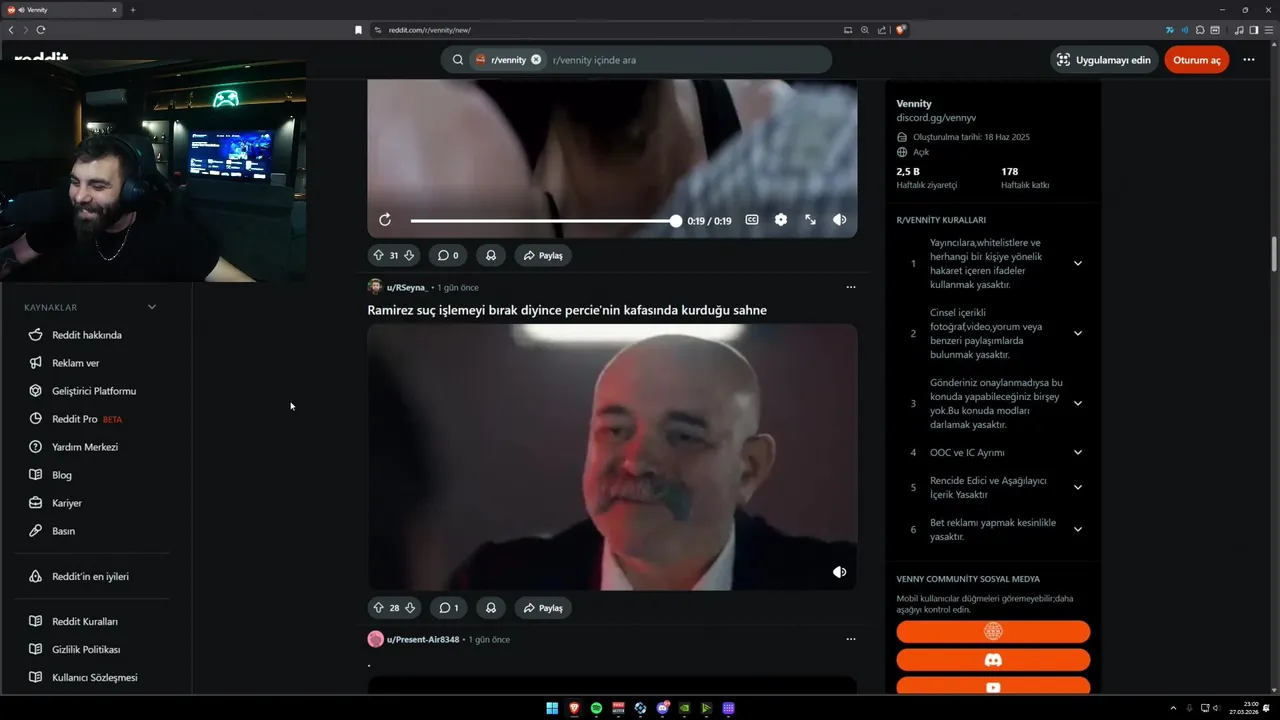Open Windows Start menu
This screenshot has width=1280, height=720.
tap(552, 708)
